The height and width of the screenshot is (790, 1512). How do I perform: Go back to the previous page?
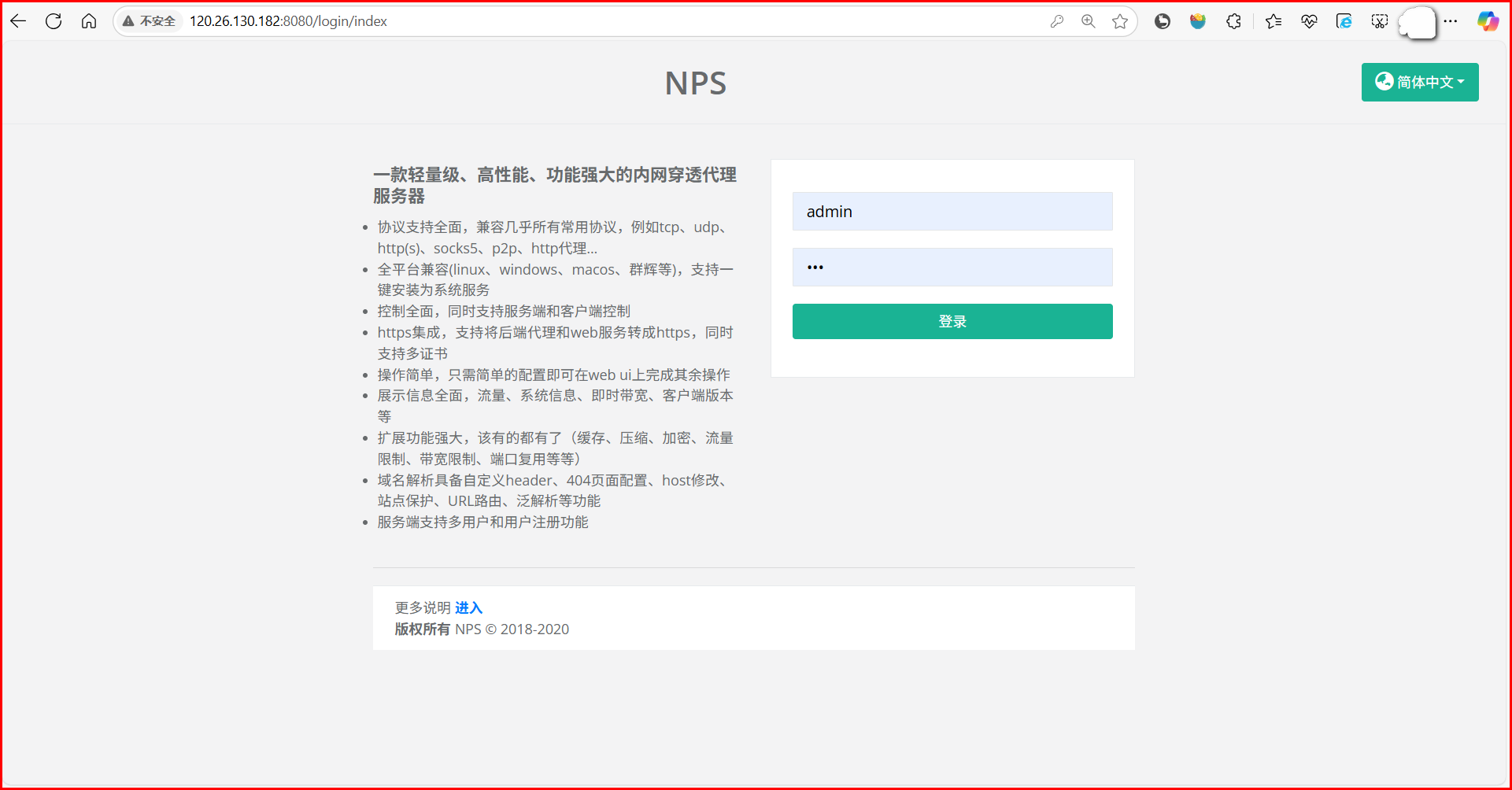18,21
